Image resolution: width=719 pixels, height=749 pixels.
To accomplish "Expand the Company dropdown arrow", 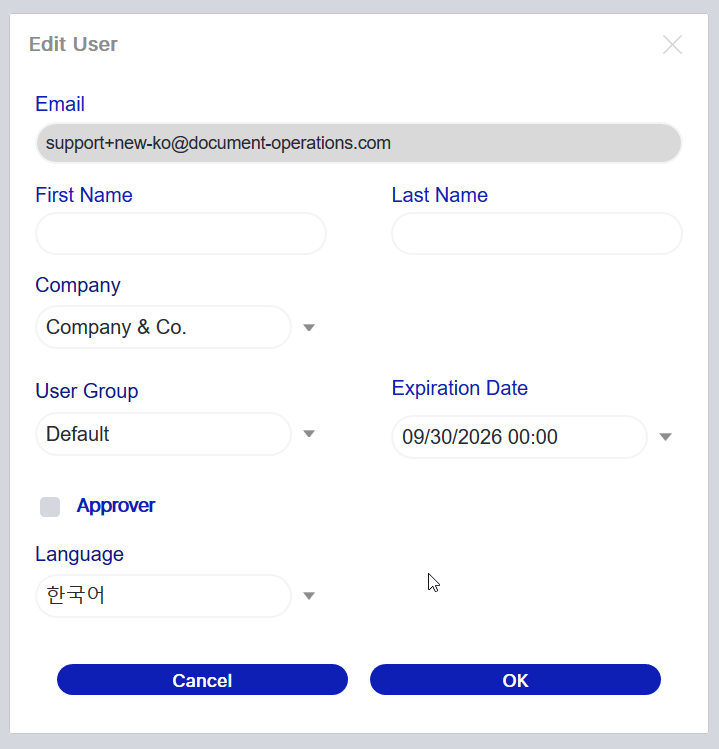I will [309, 328].
